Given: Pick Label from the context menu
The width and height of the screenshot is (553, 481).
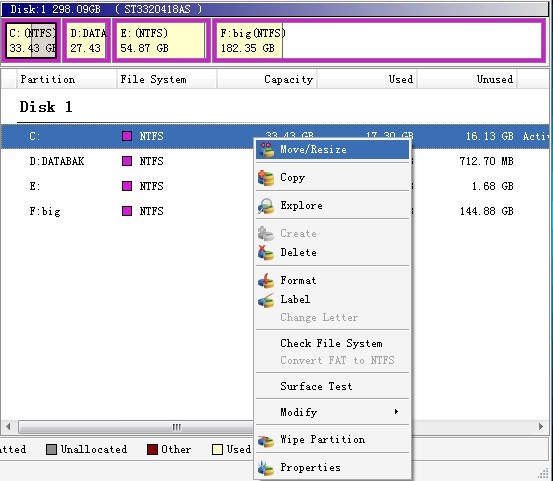Looking at the screenshot, I should pos(333,299).
